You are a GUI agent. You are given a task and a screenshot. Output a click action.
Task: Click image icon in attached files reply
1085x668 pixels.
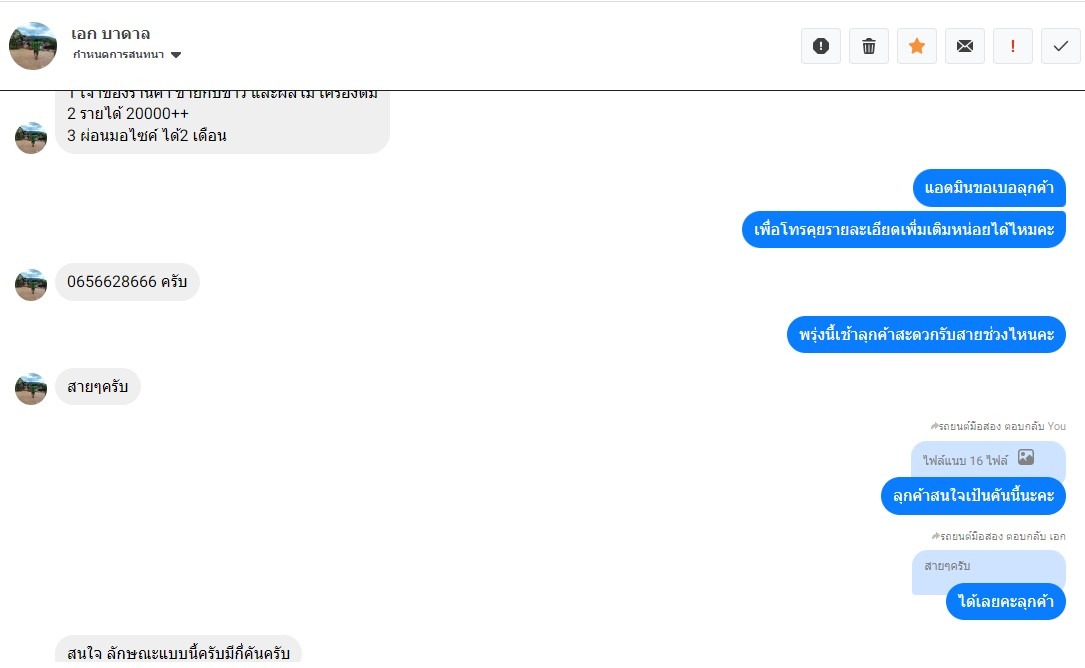point(1025,458)
